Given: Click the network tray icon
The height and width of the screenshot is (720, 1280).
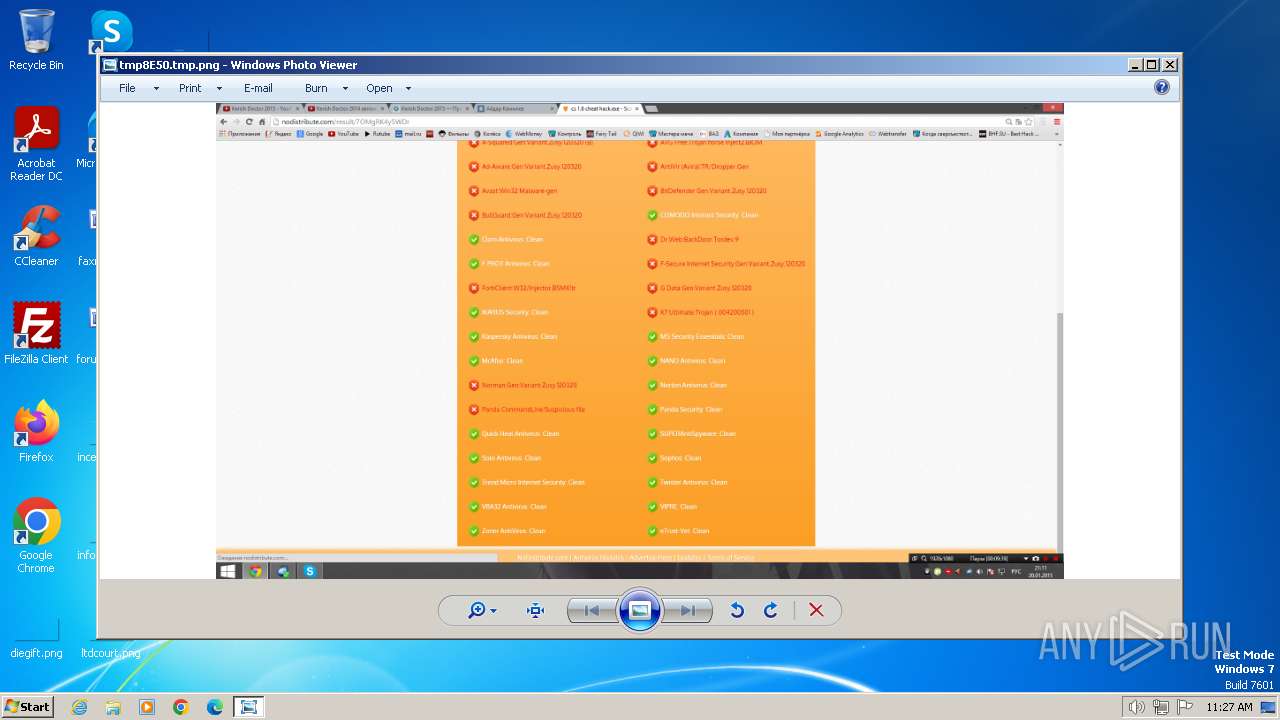Looking at the screenshot, I should 1161,707.
